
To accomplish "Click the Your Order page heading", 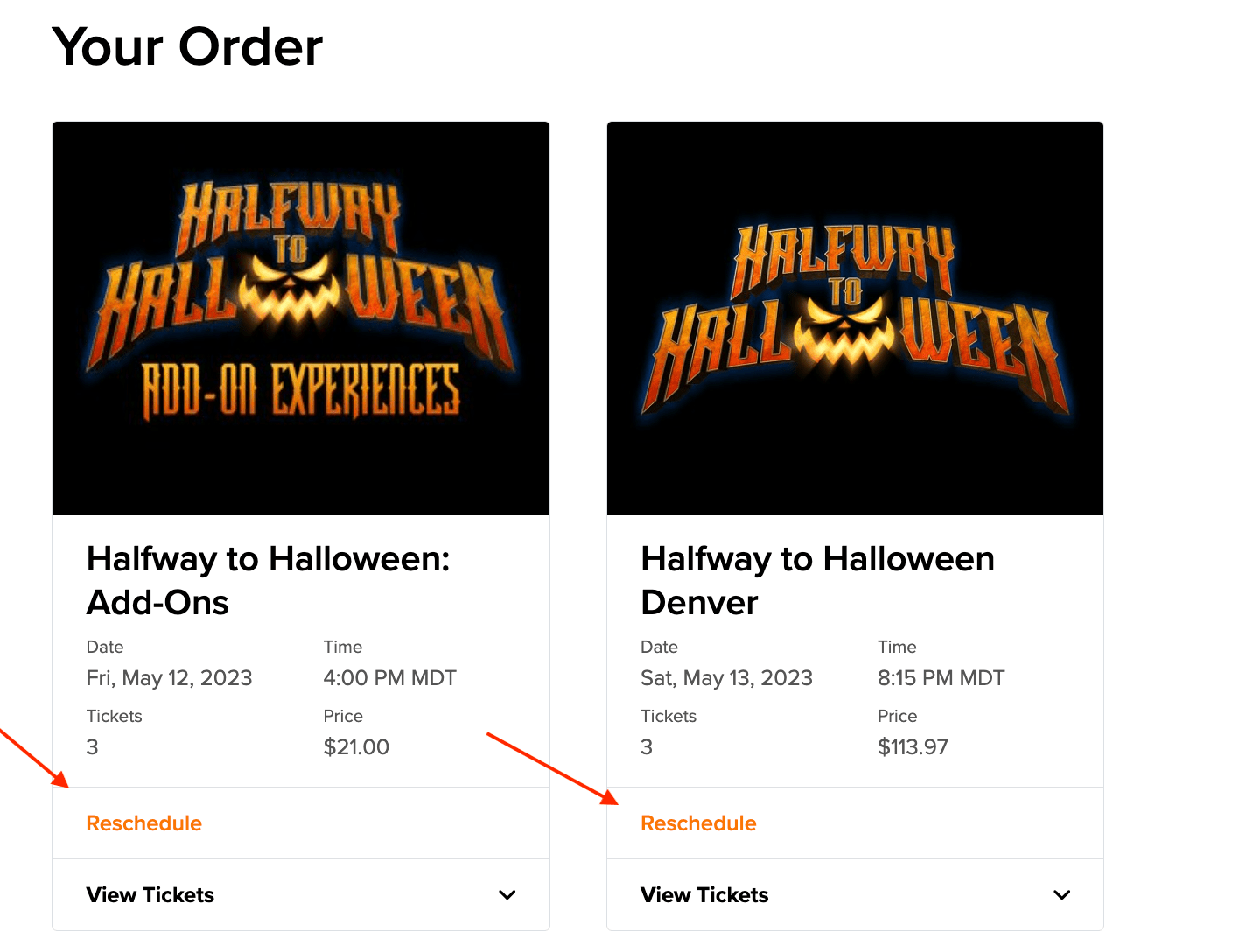I will pos(188,47).
